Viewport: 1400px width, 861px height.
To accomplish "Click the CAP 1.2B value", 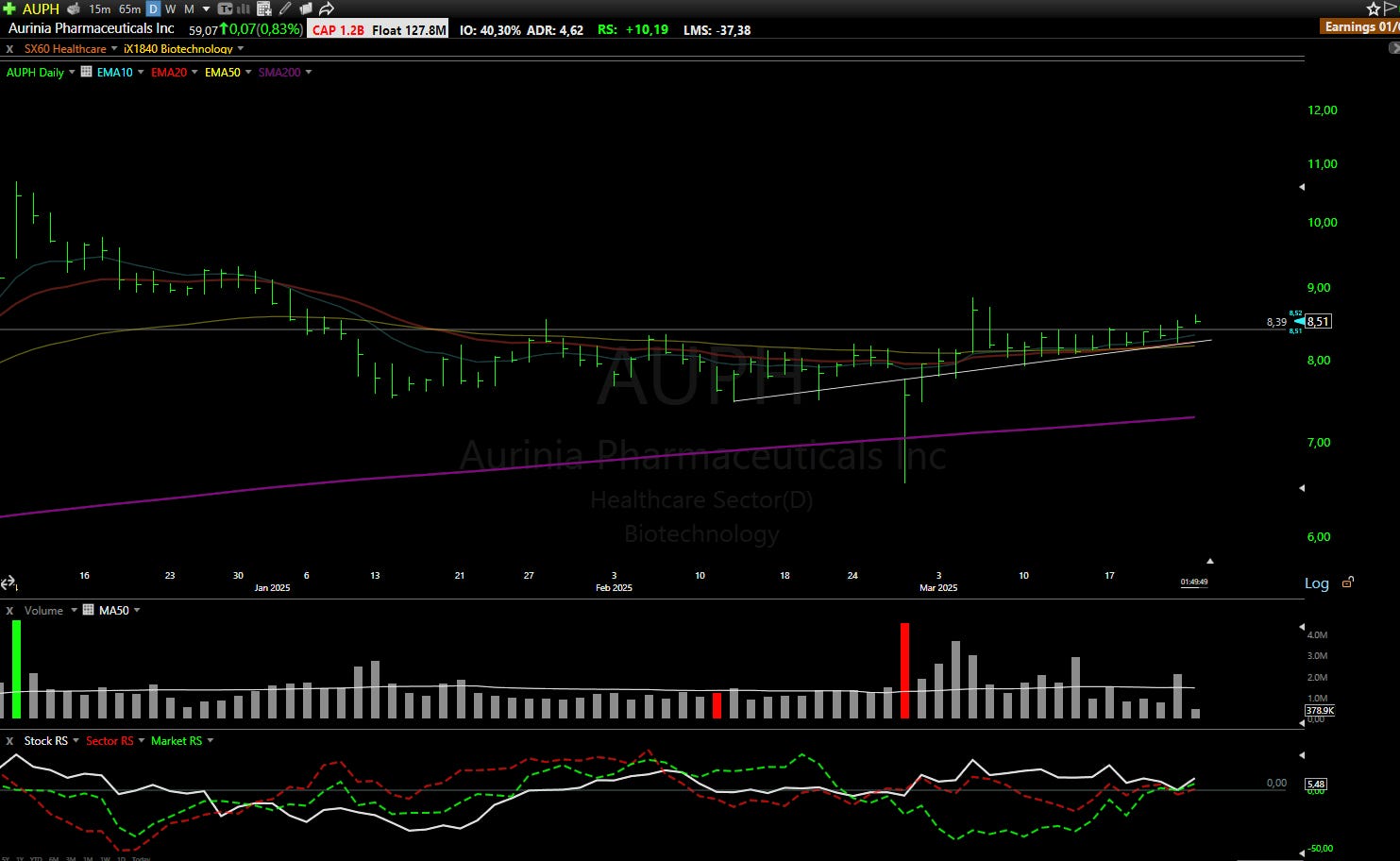I will coord(338,29).
